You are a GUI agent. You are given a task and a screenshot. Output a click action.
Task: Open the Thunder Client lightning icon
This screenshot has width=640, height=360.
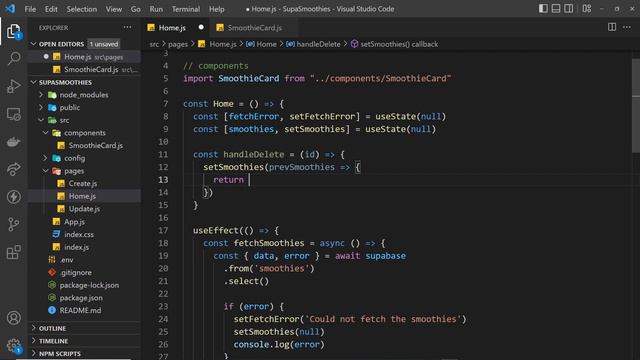tap(13, 197)
